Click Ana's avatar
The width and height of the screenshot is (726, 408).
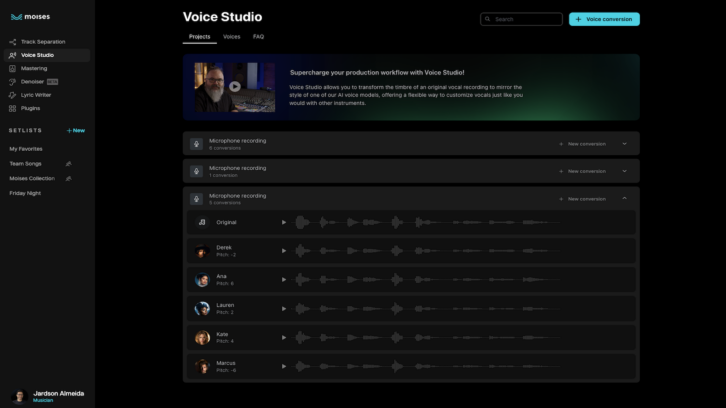[x=202, y=280]
